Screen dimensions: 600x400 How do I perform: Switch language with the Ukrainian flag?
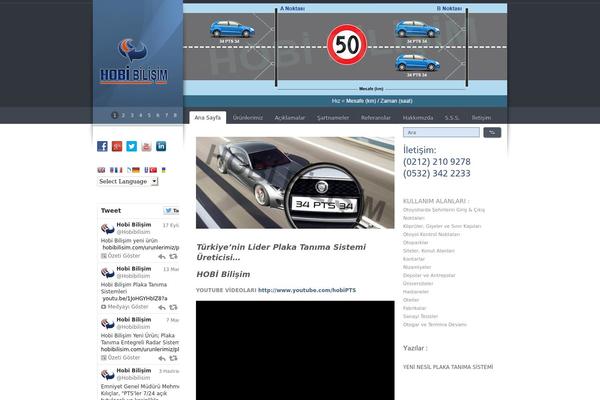pyautogui.click(x=164, y=170)
